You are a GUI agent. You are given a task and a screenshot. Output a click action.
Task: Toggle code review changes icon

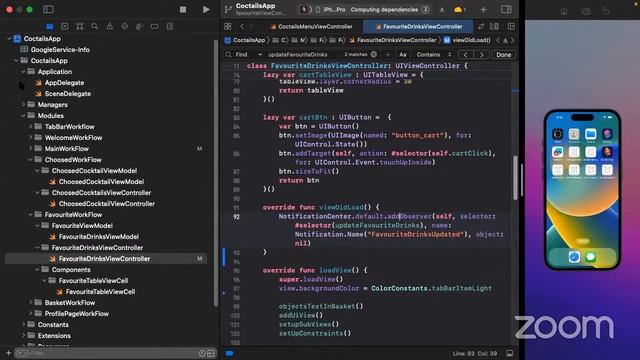pyautogui.click(x=481, y=27)
